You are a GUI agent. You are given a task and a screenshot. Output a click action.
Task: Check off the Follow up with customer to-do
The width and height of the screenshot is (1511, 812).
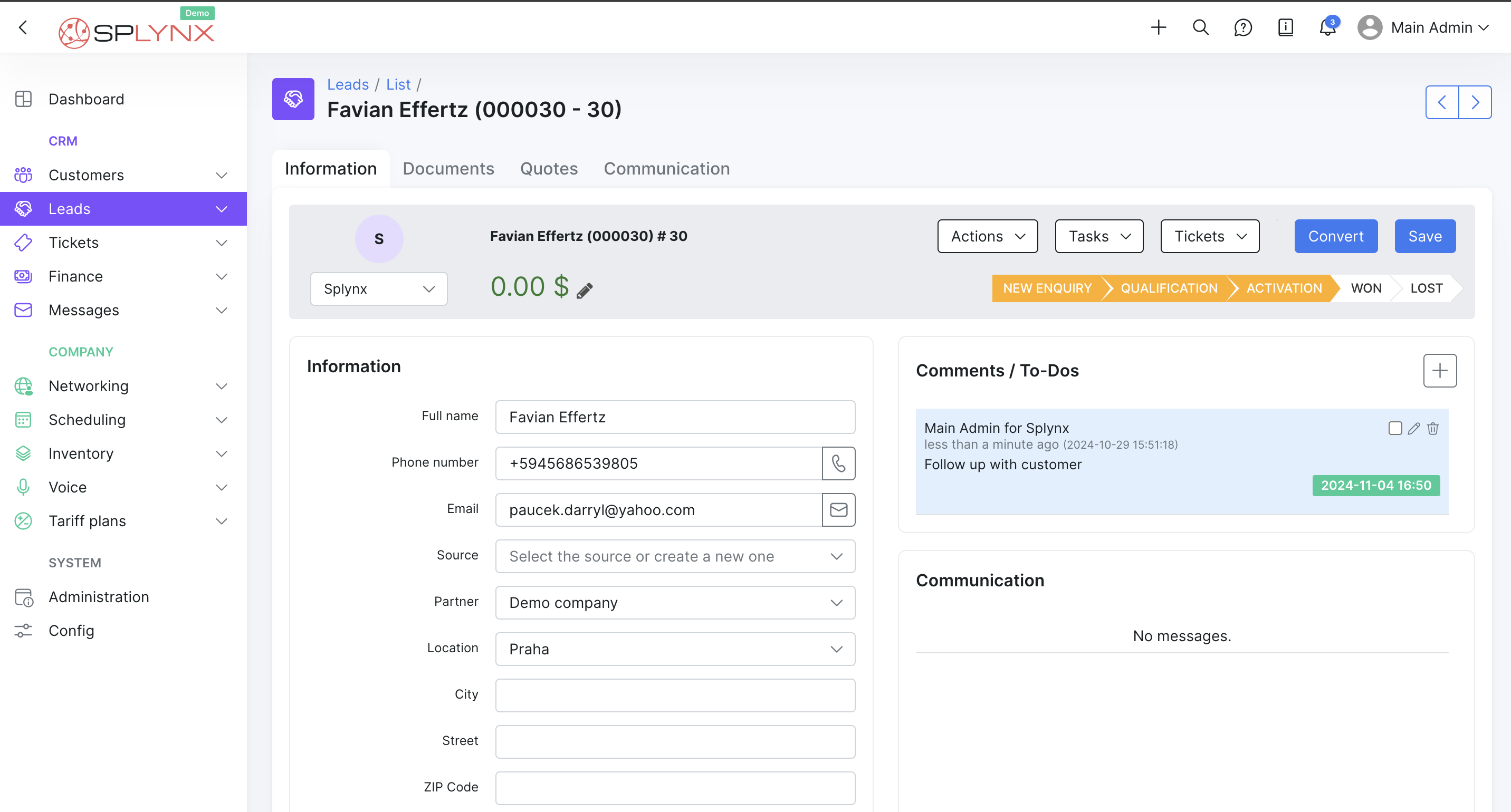click(1395, 429)
